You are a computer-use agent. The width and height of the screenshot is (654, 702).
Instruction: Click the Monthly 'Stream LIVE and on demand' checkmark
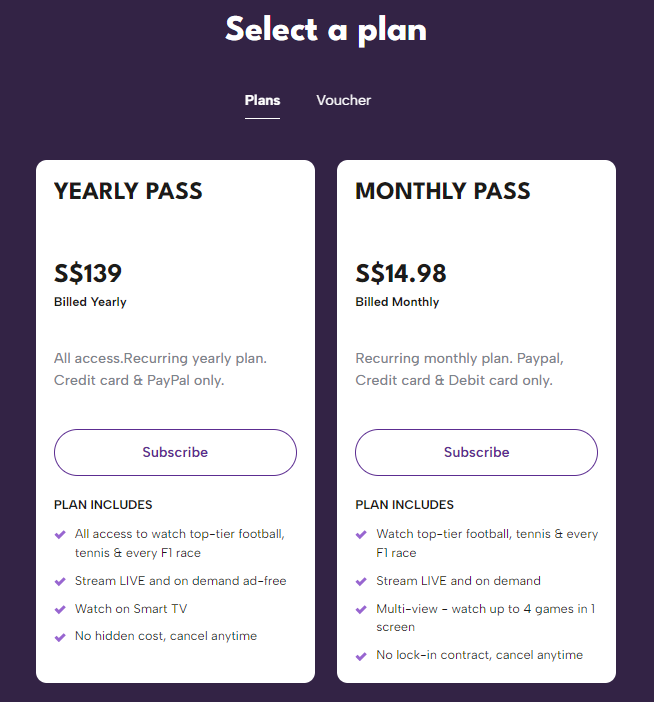[362, 581]
